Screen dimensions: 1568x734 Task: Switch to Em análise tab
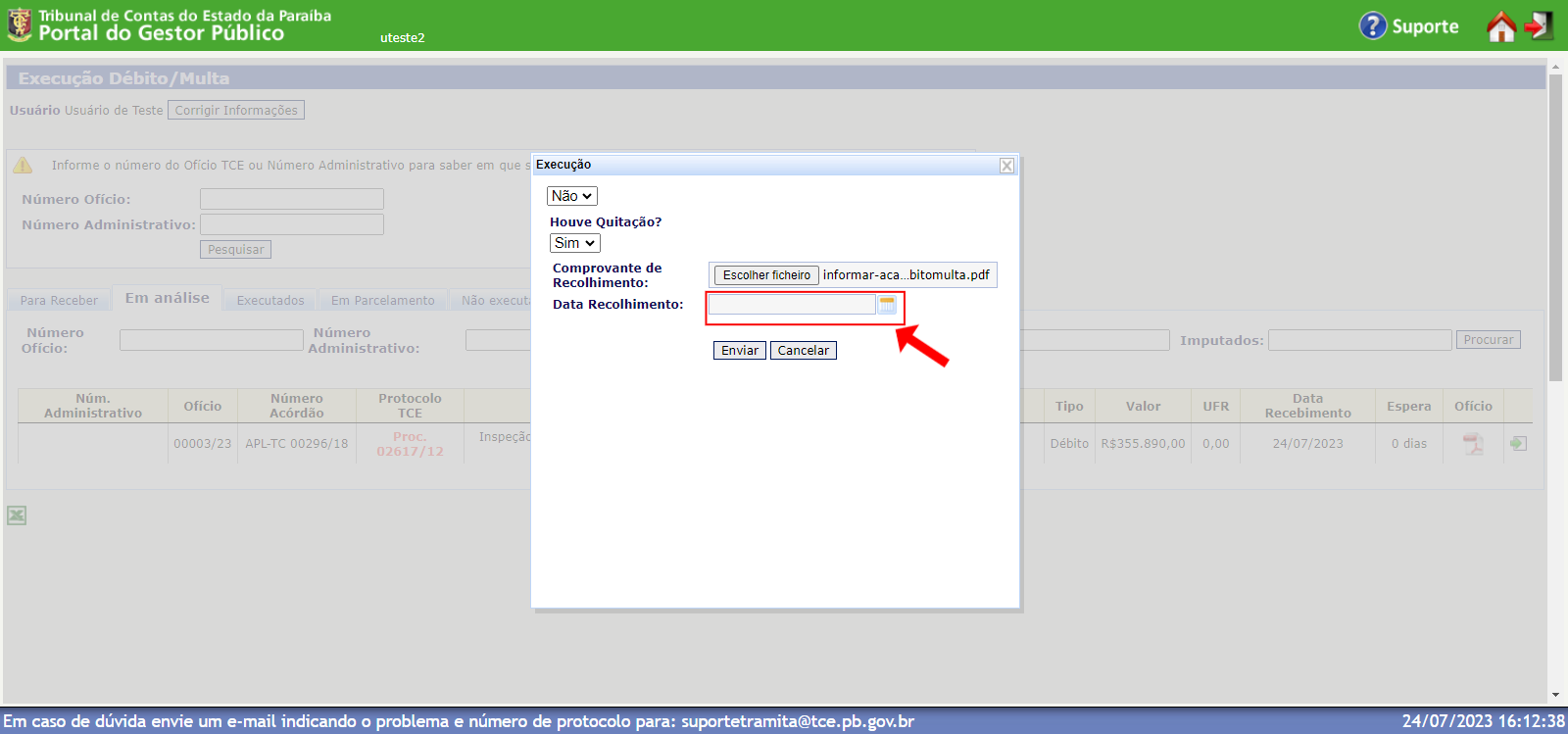[168, 298]
